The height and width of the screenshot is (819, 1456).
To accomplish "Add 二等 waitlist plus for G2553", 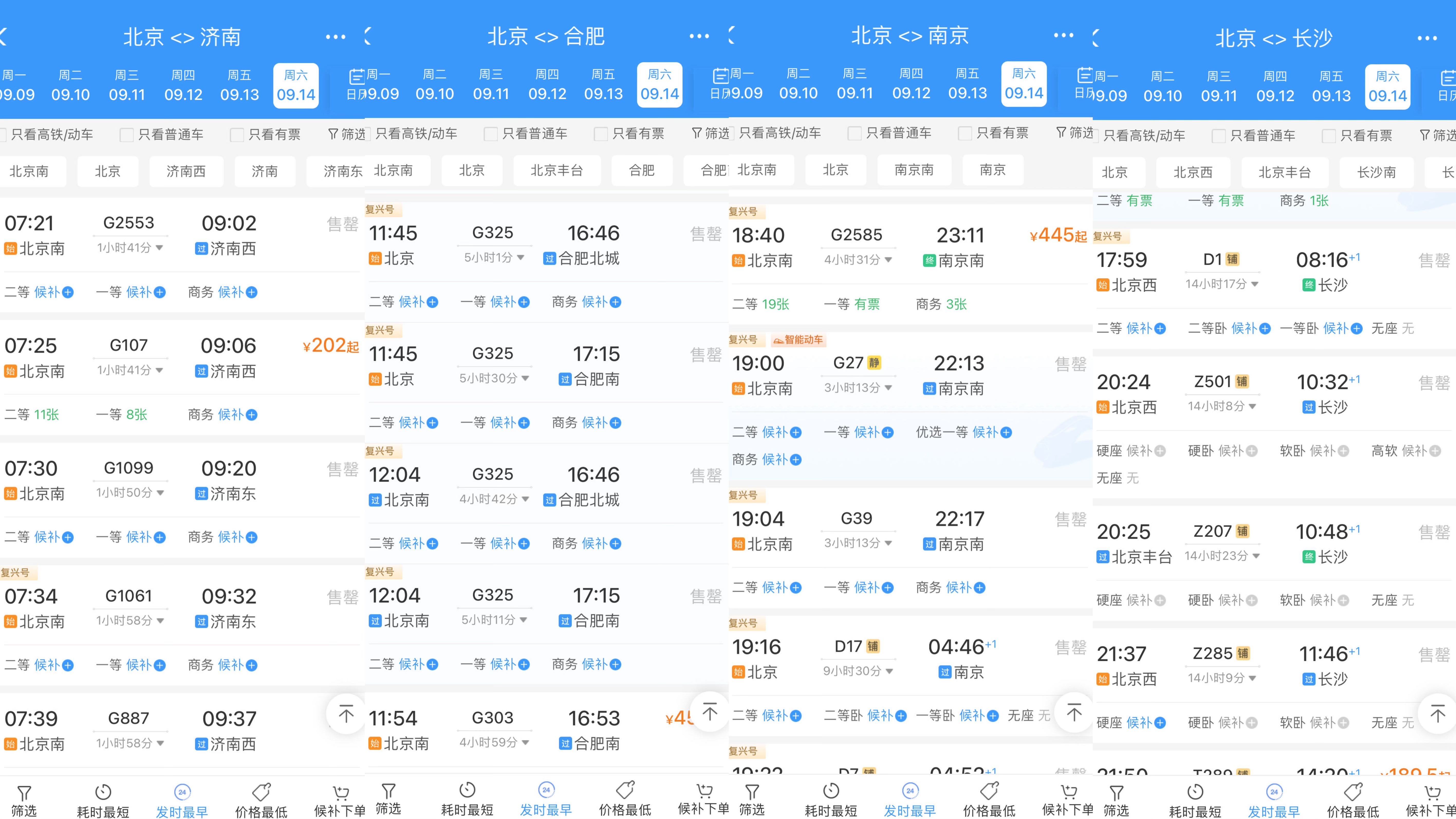I will coord(68,292).
